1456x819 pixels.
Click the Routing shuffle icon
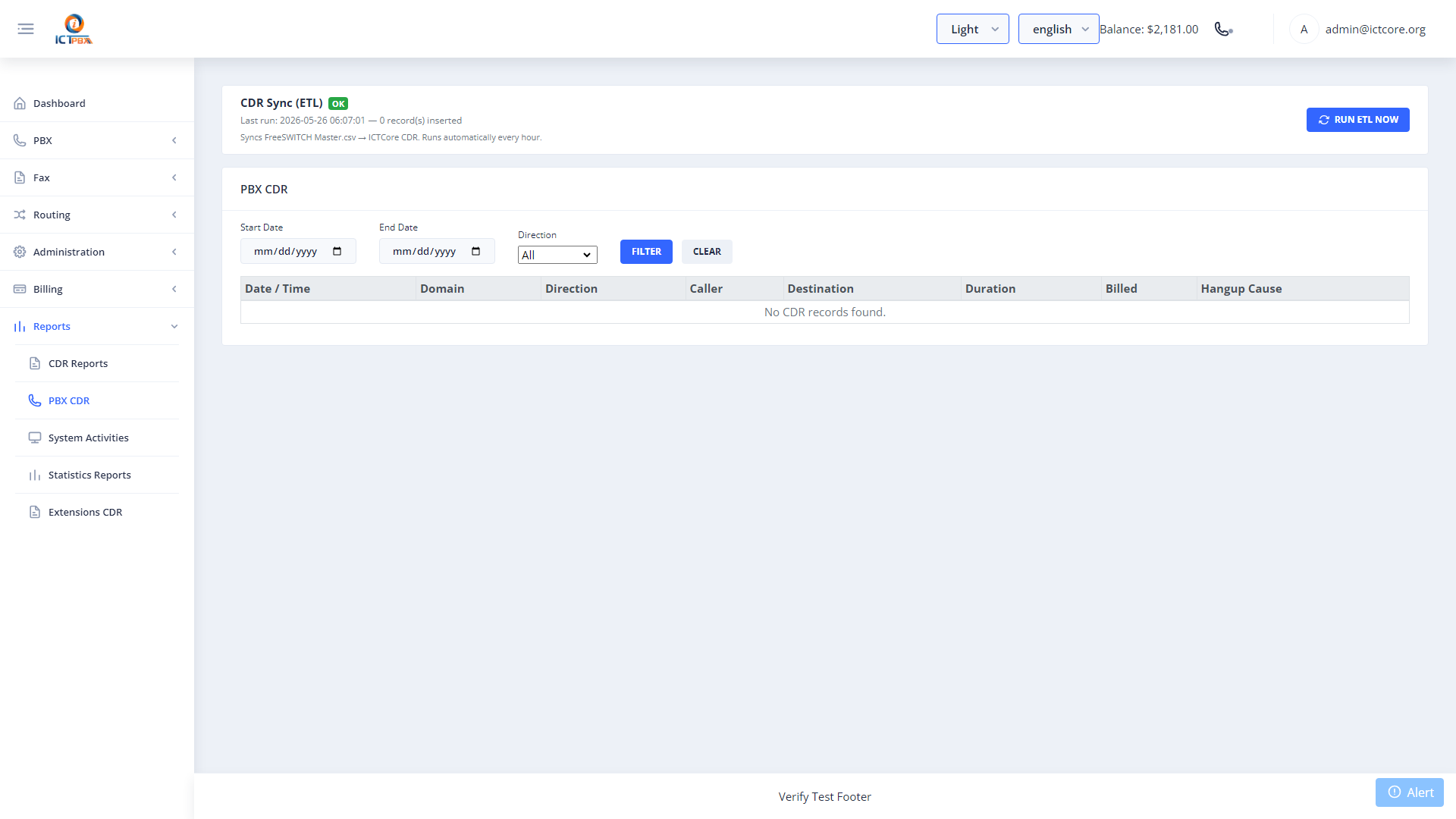[x=20, y=215]
